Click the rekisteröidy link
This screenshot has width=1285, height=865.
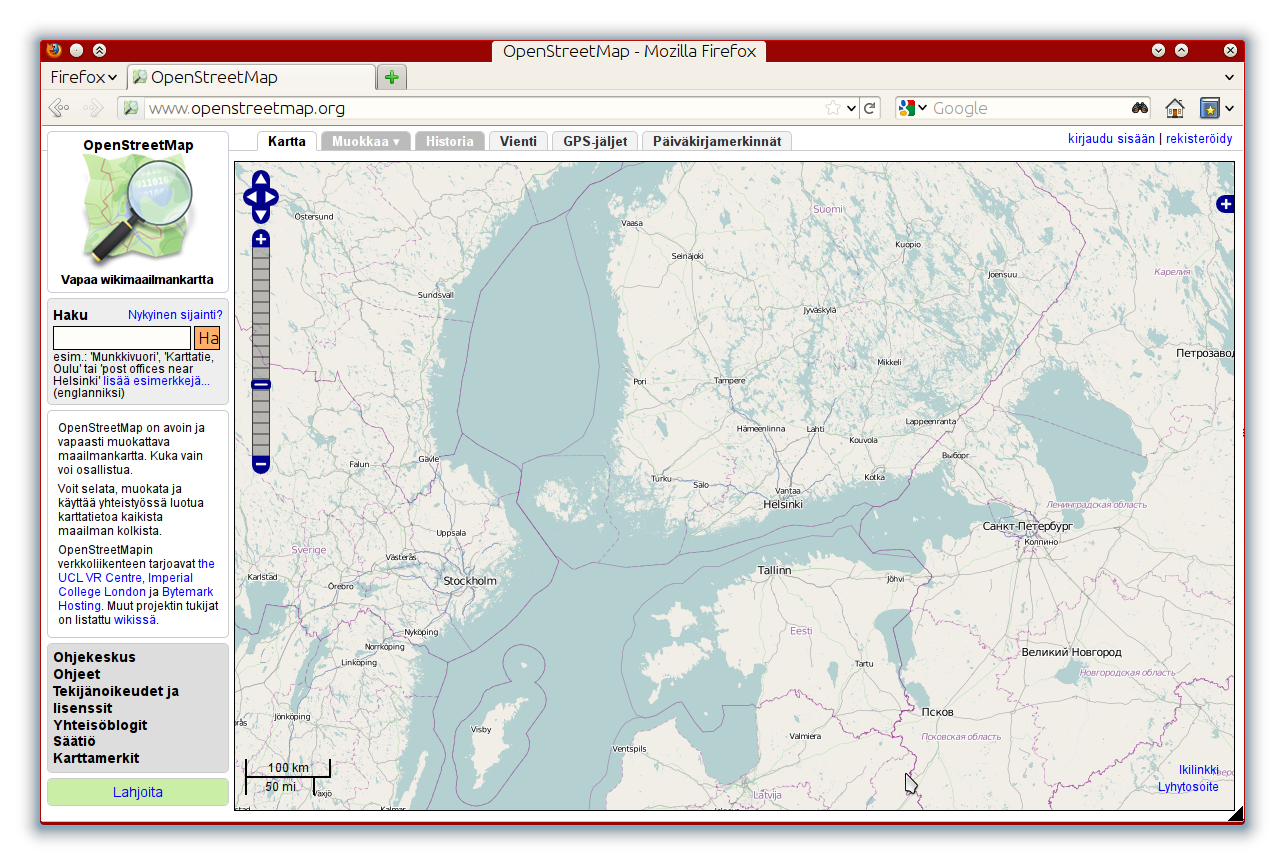click(1199, 139)
